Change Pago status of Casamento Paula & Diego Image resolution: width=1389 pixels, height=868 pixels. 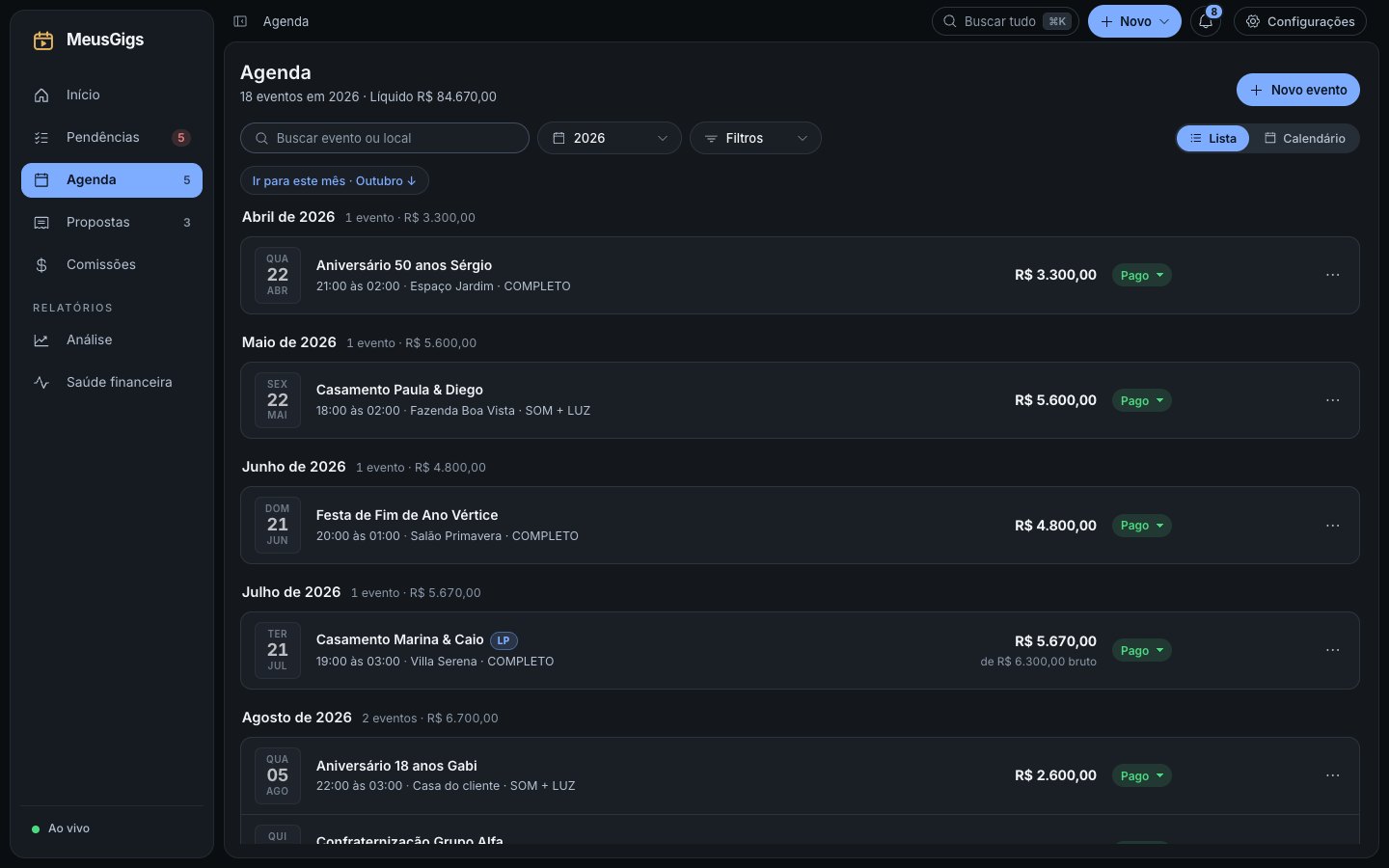1142,400
